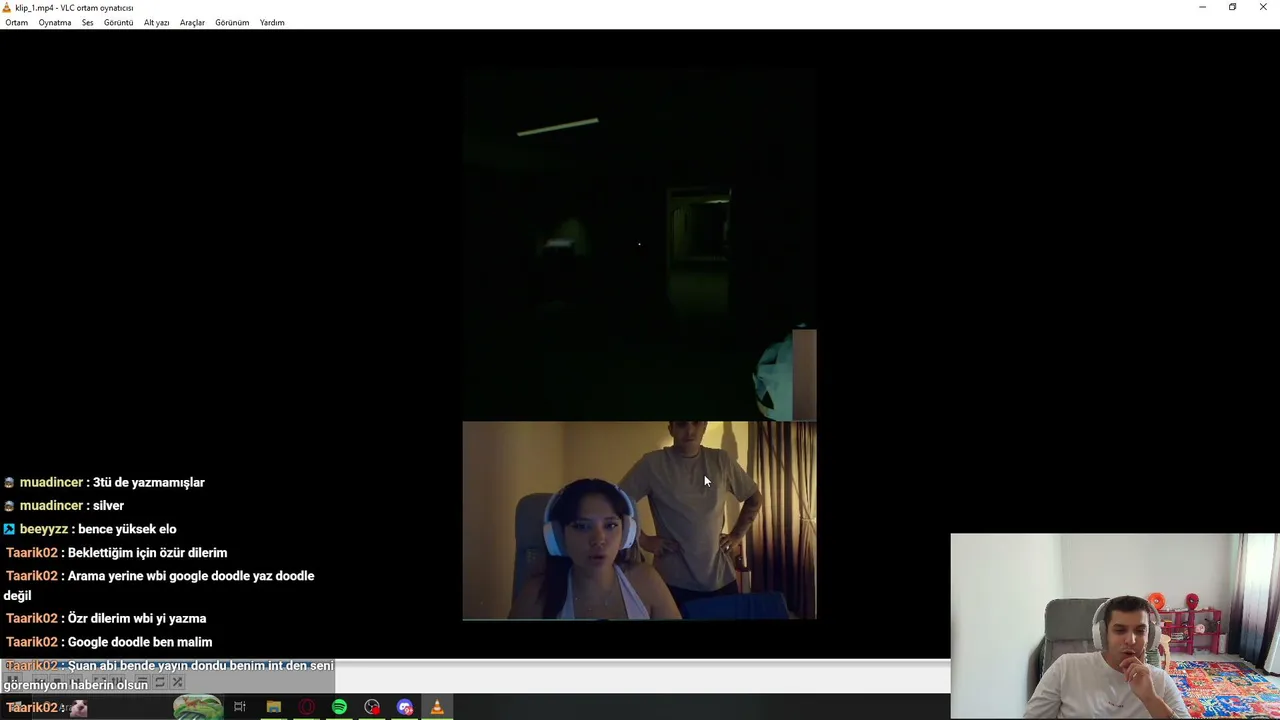Open the Görünüm menu
This screenshot has height=720, width=1280.
tap(232, 22)
